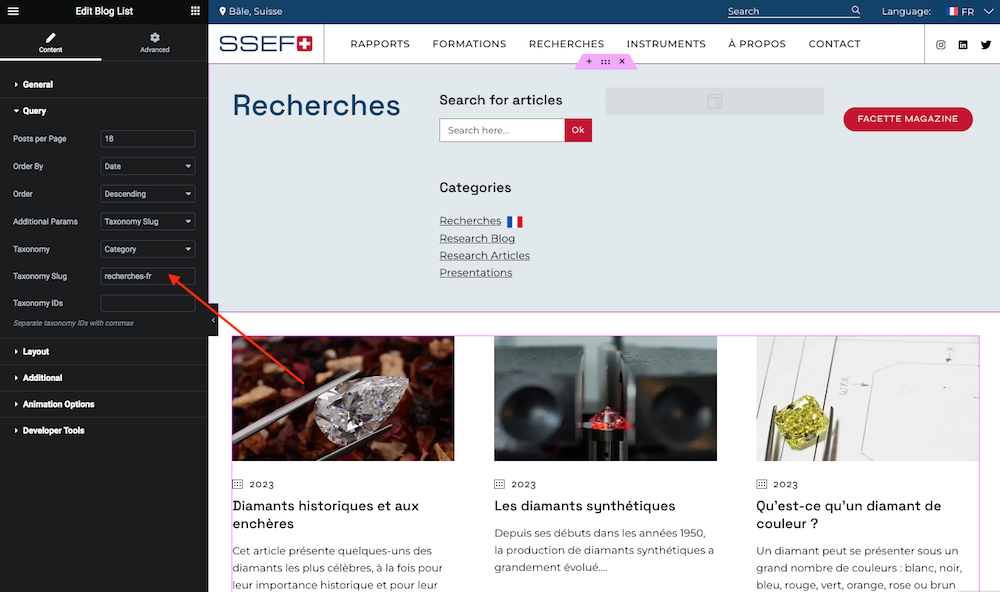Expand the Developer Tools section
Viewport: 1000px width, 592px height.
pos(54,431)
